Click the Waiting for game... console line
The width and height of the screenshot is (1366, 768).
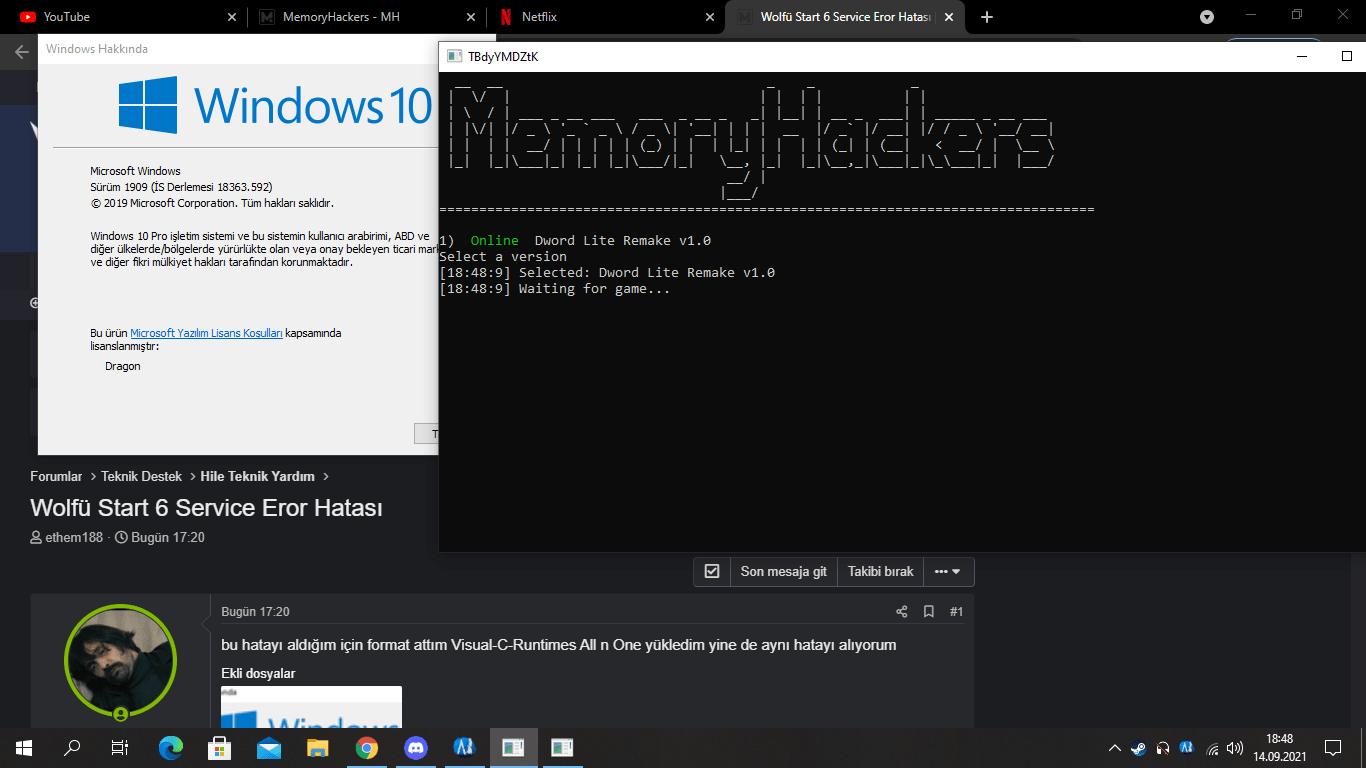[555, 289]
